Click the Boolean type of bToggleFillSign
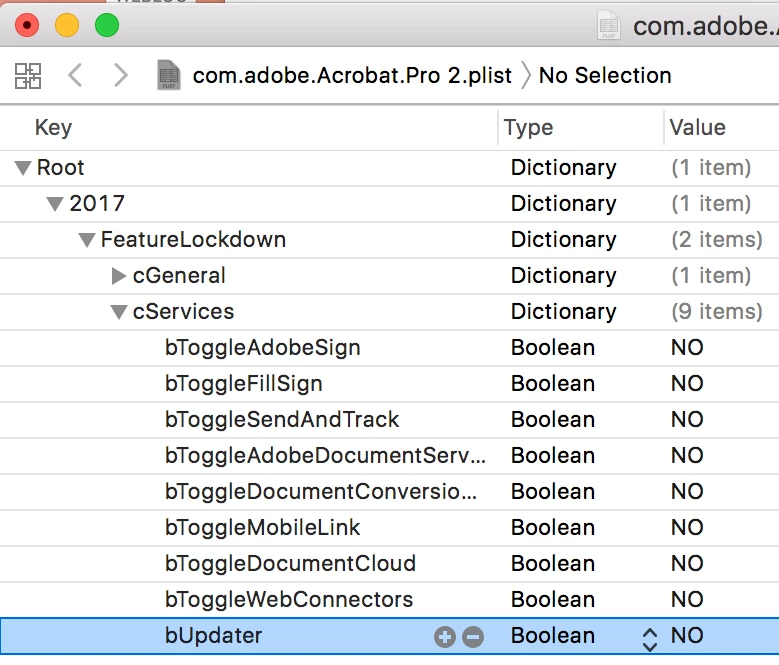This screenshot has width=779, height=665. point(553,384)
